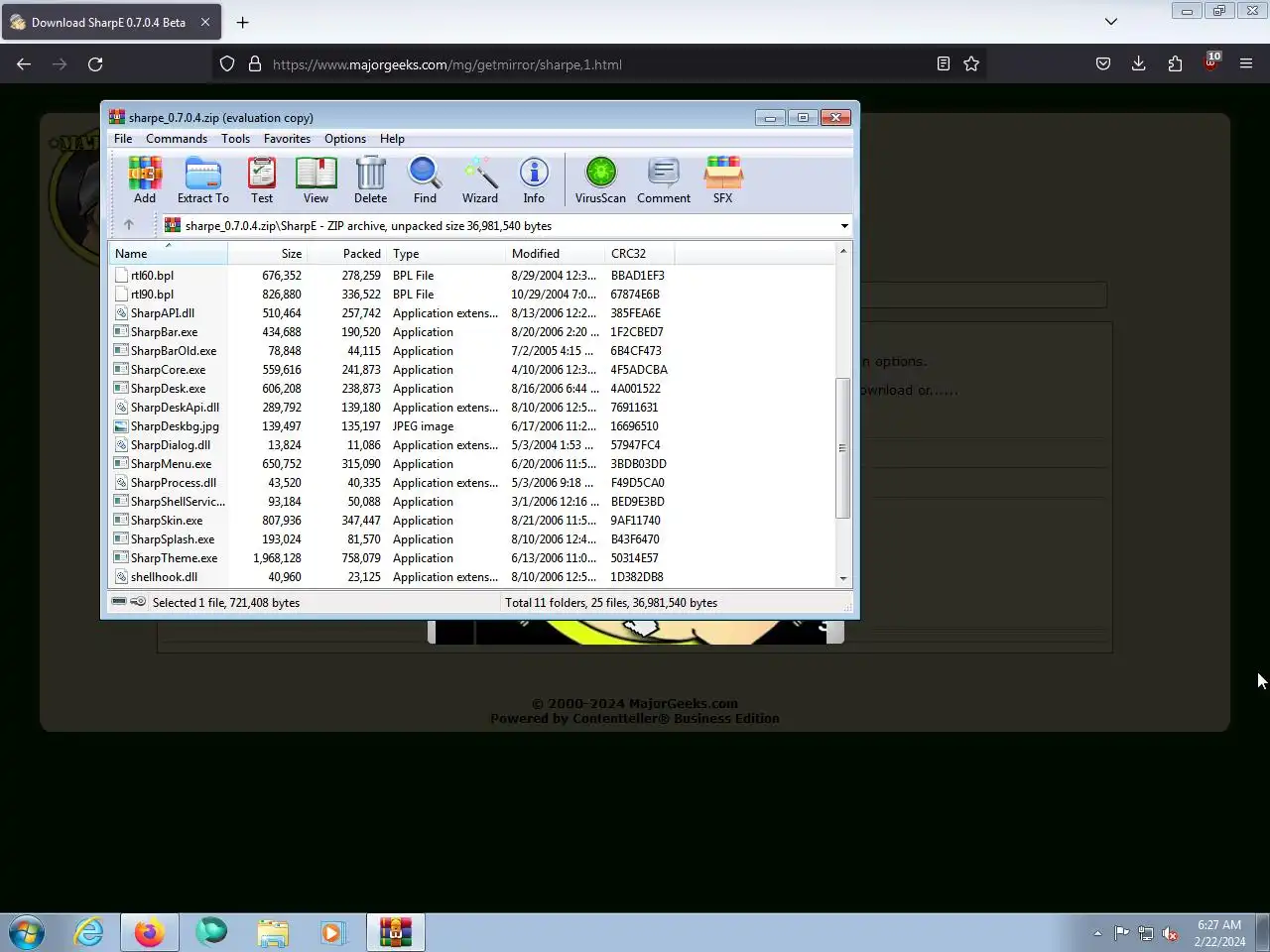Click the drive icon in WinRAR status bar
Viewport: 1270px width, 952px height.
119,602
